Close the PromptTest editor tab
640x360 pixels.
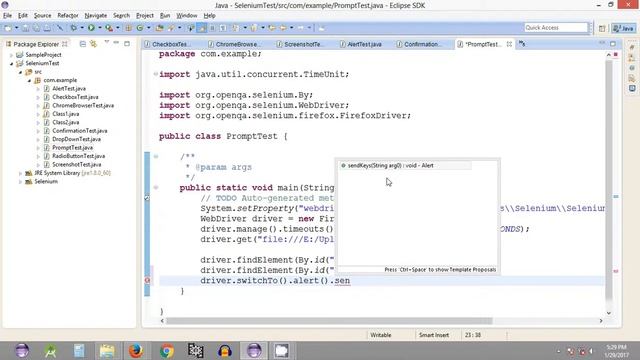[509, 44]
